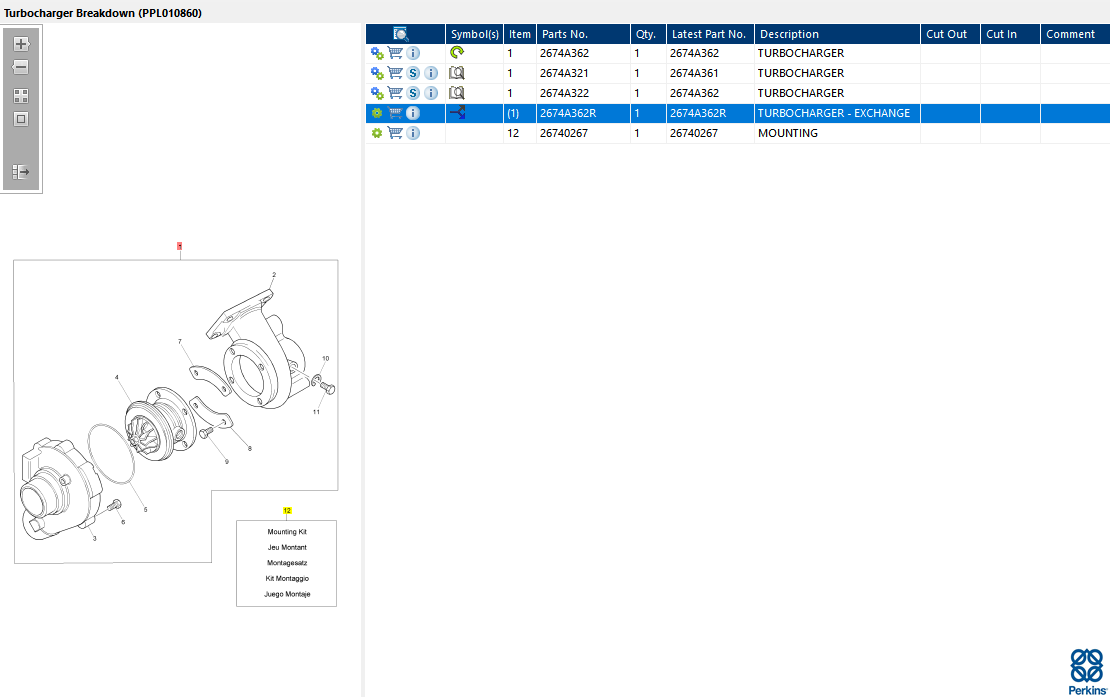Sort by the Symbol(s) column header

point(474,34)
